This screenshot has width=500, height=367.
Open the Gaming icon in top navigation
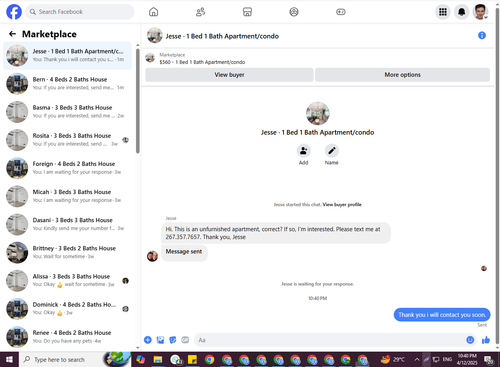[341, 12]
